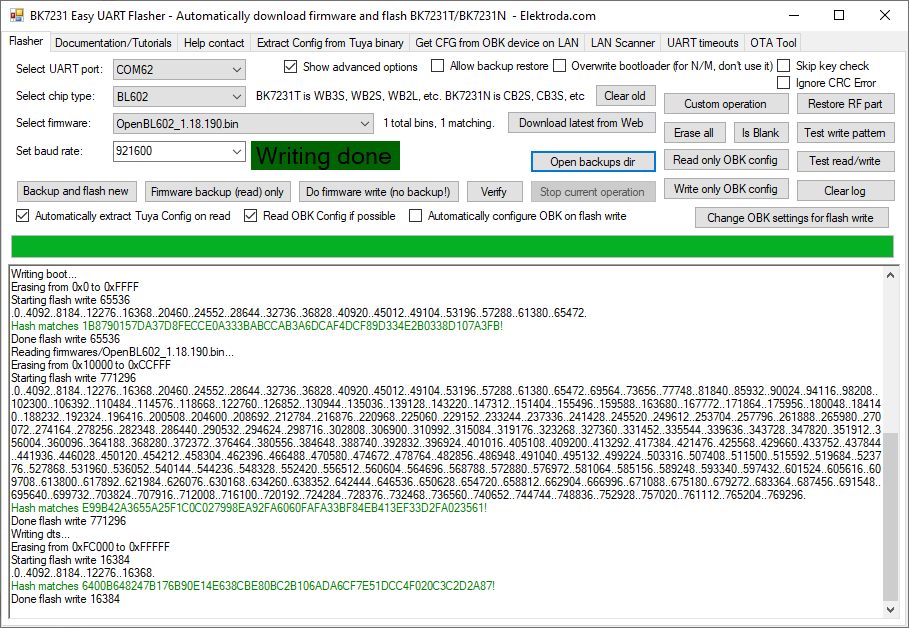
Task: Click the app icon in title bar
Action: coord(17,15)
